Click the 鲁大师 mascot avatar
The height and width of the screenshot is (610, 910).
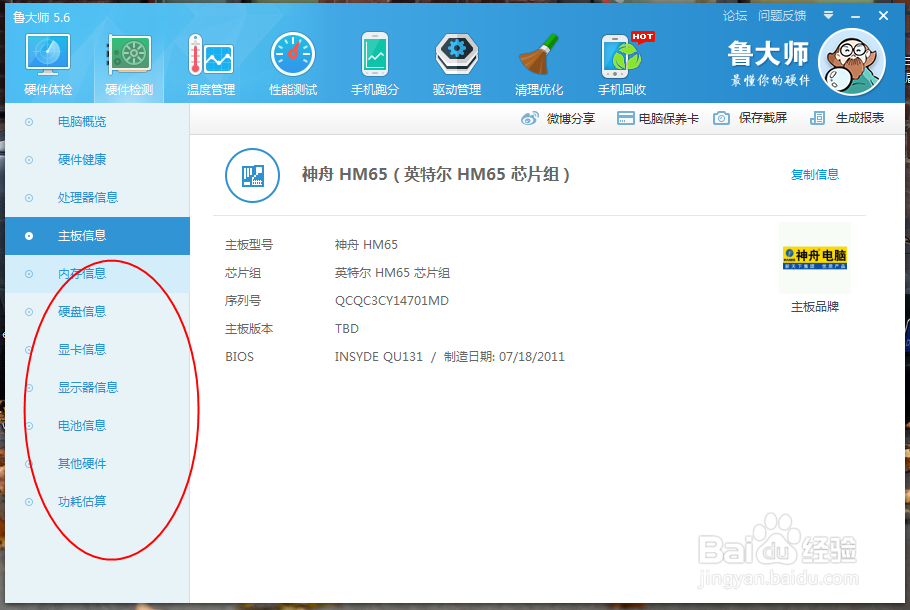[x=851, y=62]
